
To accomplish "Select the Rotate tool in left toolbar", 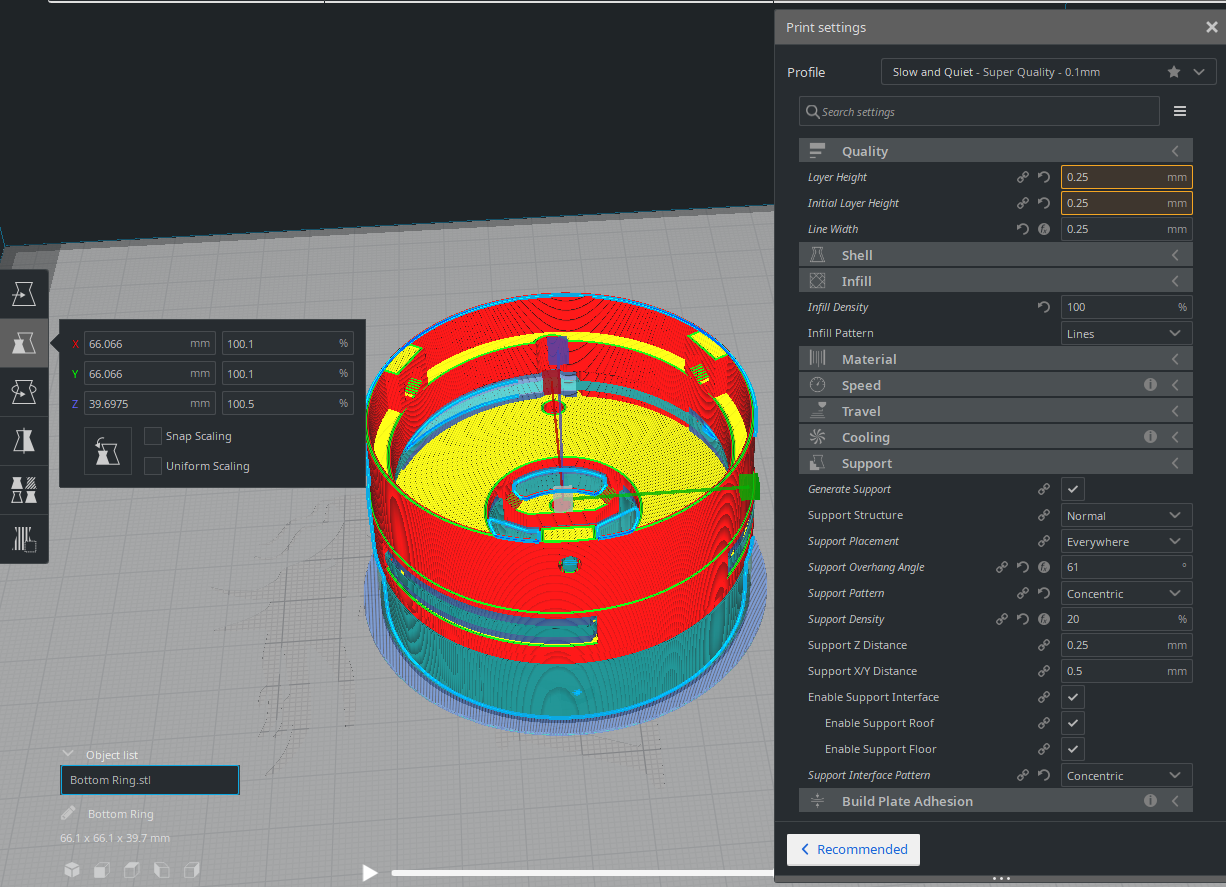I will pos(24,391).
